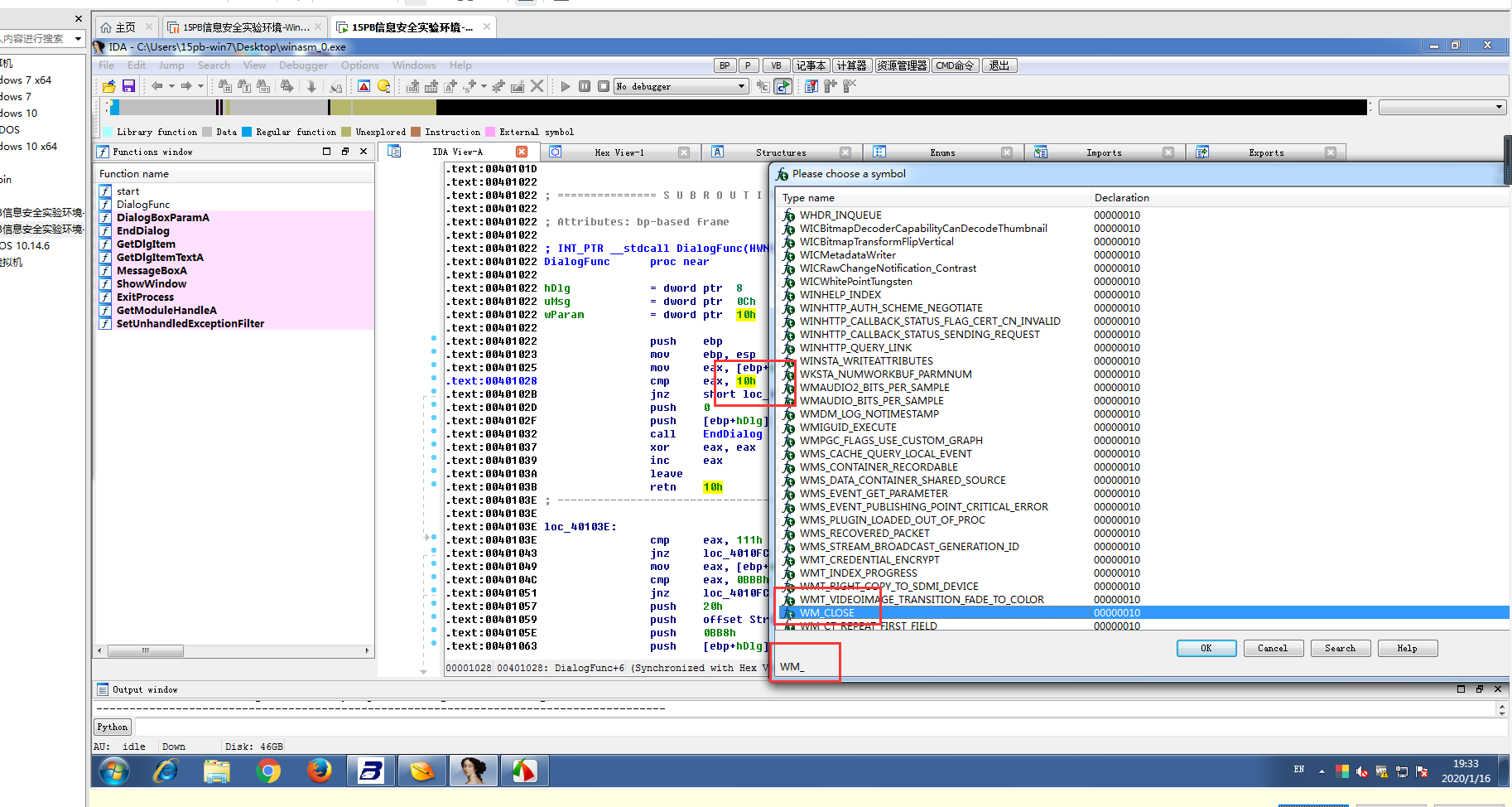Open the search content dropdown in sidebar
Screen dimensions: 1512x807
78,39
